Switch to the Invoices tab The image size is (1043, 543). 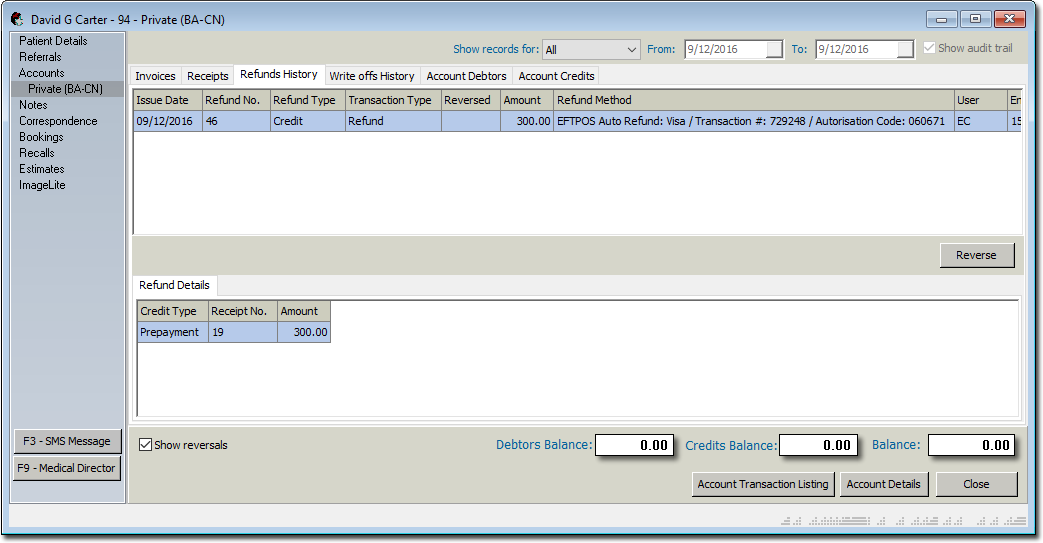pos(155,76)
